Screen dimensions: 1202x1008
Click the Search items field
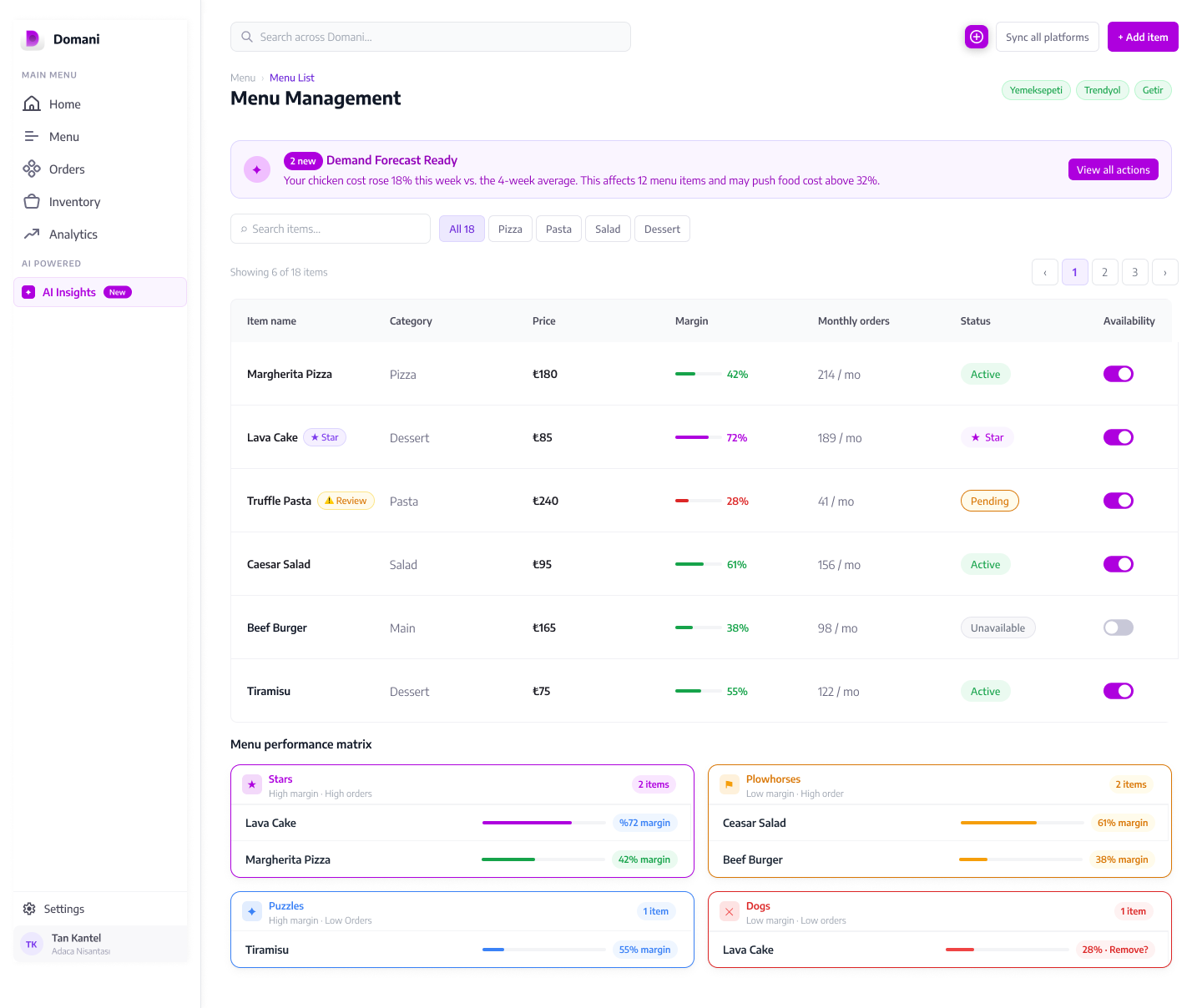331,229
